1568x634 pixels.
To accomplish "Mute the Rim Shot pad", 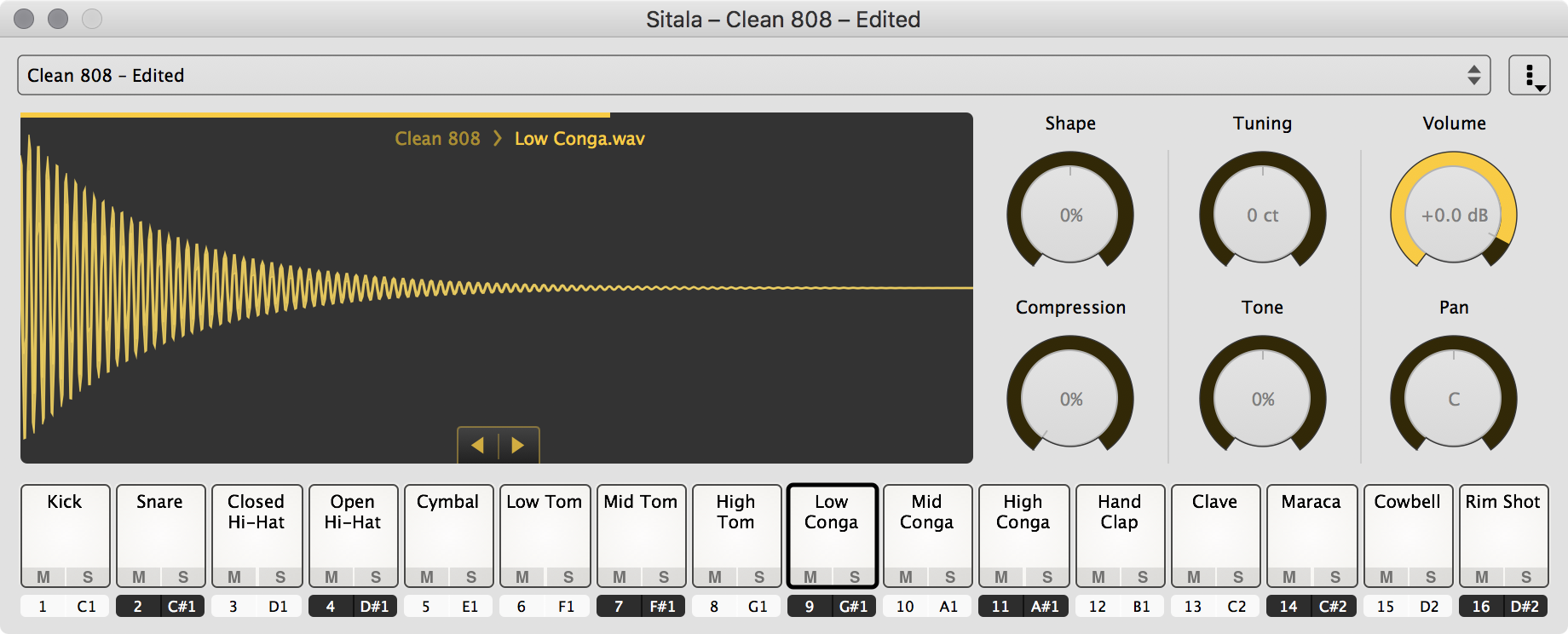I will coord(1482,577).
